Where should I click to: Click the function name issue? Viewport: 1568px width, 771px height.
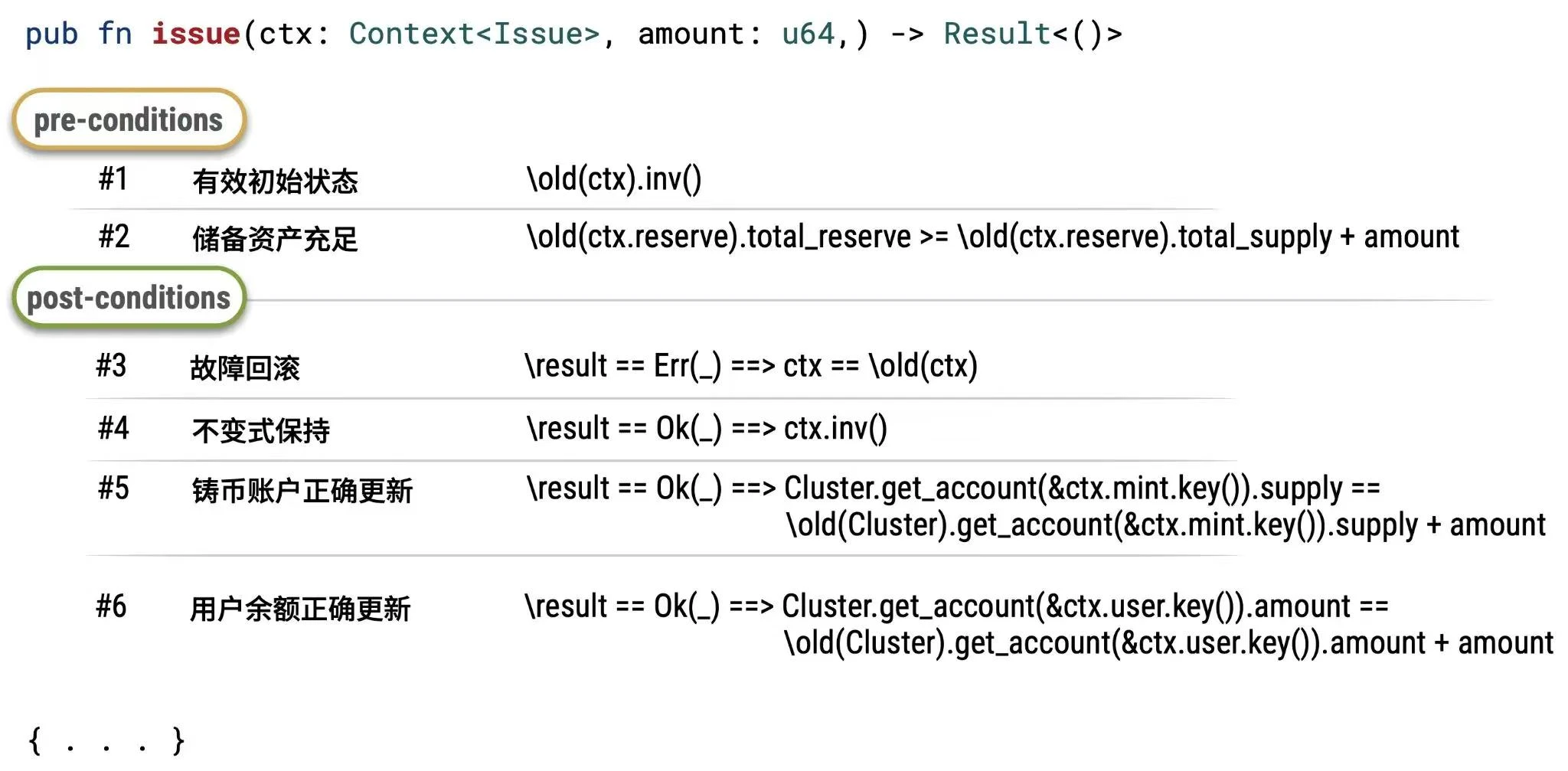[x=196, y=34]
